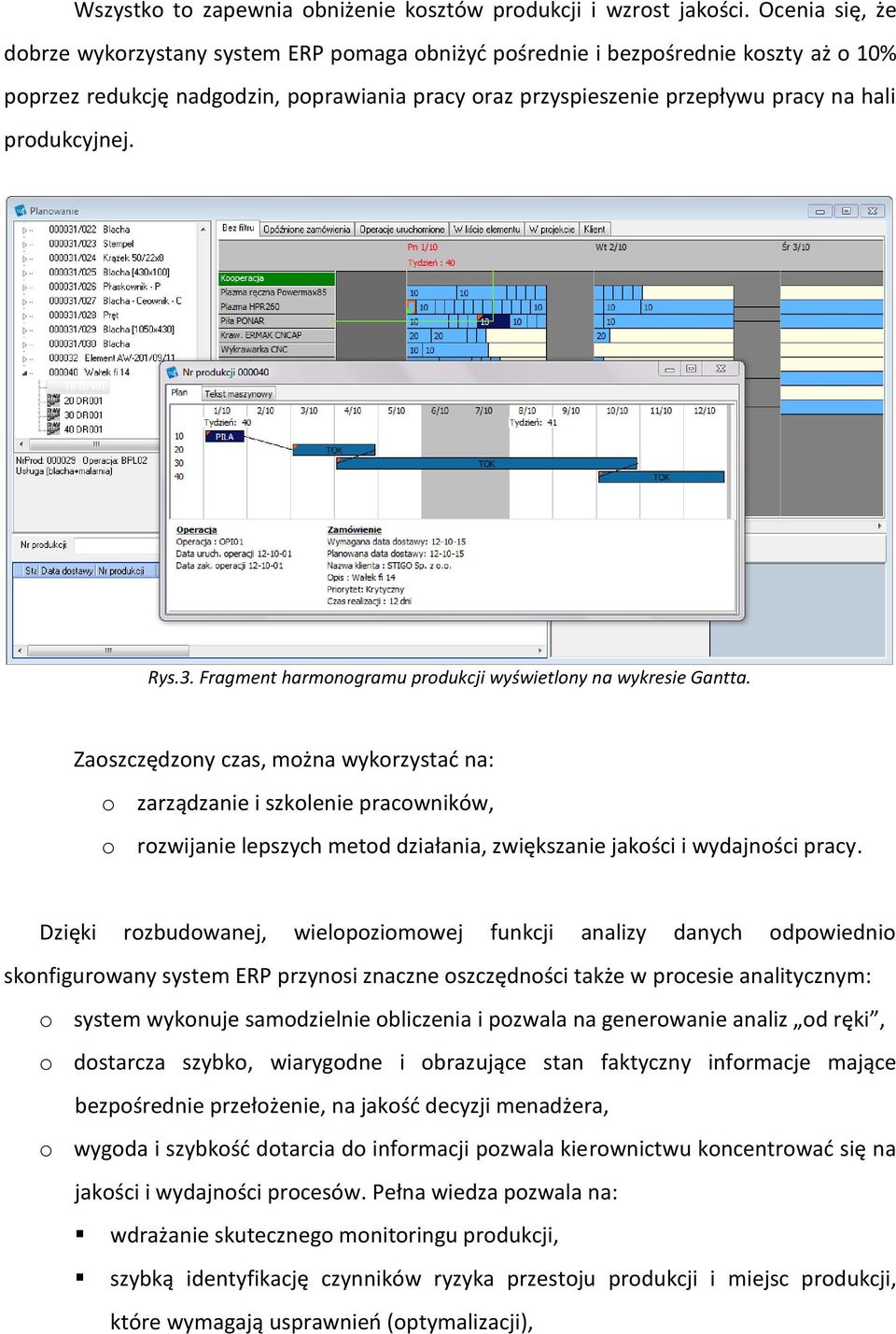Click the TOK bar on row 20

(x=334, y=450)
